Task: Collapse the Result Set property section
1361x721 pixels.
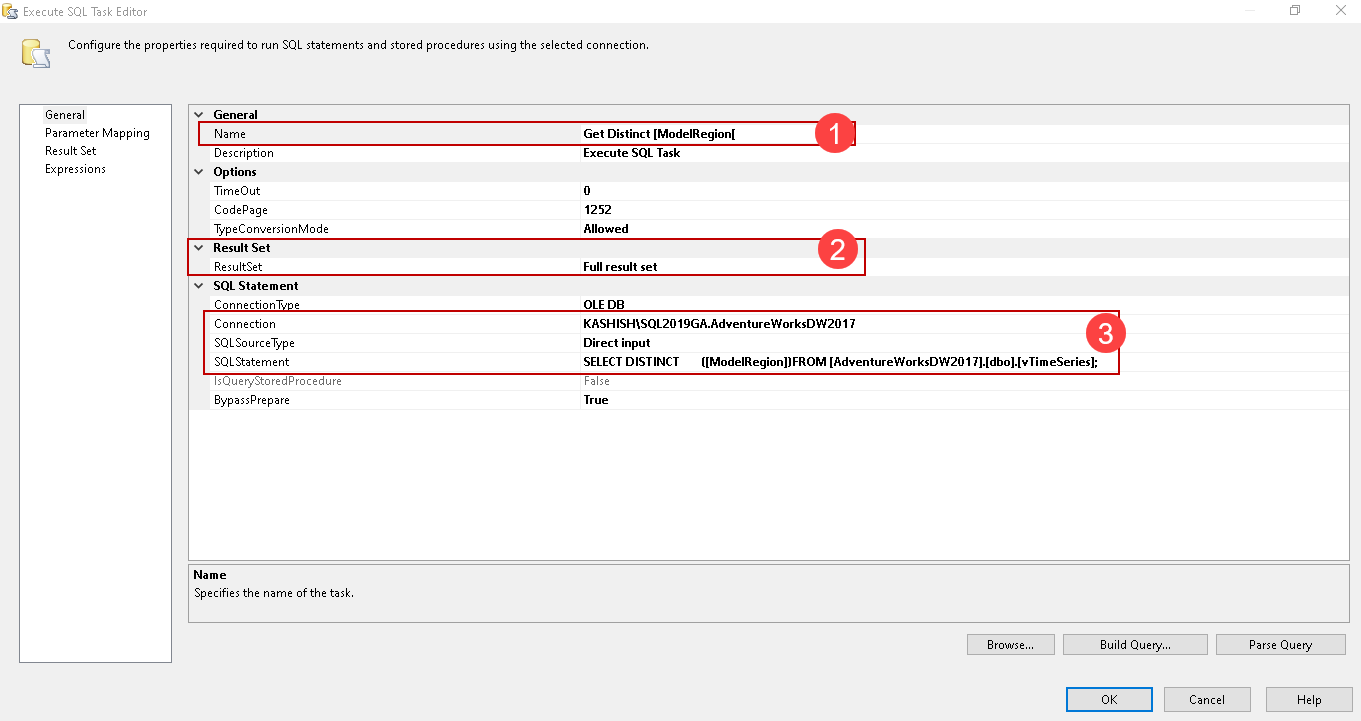Action: click(199, 248)
